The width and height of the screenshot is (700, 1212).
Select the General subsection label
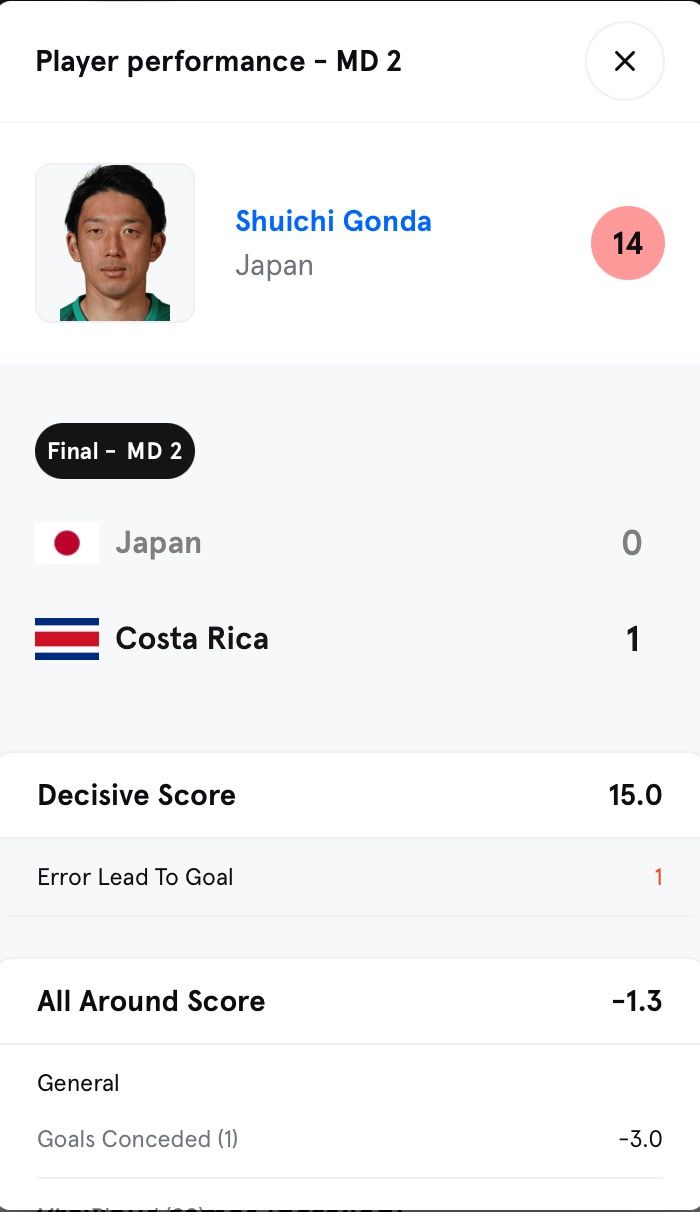(x=78, y=1083)
